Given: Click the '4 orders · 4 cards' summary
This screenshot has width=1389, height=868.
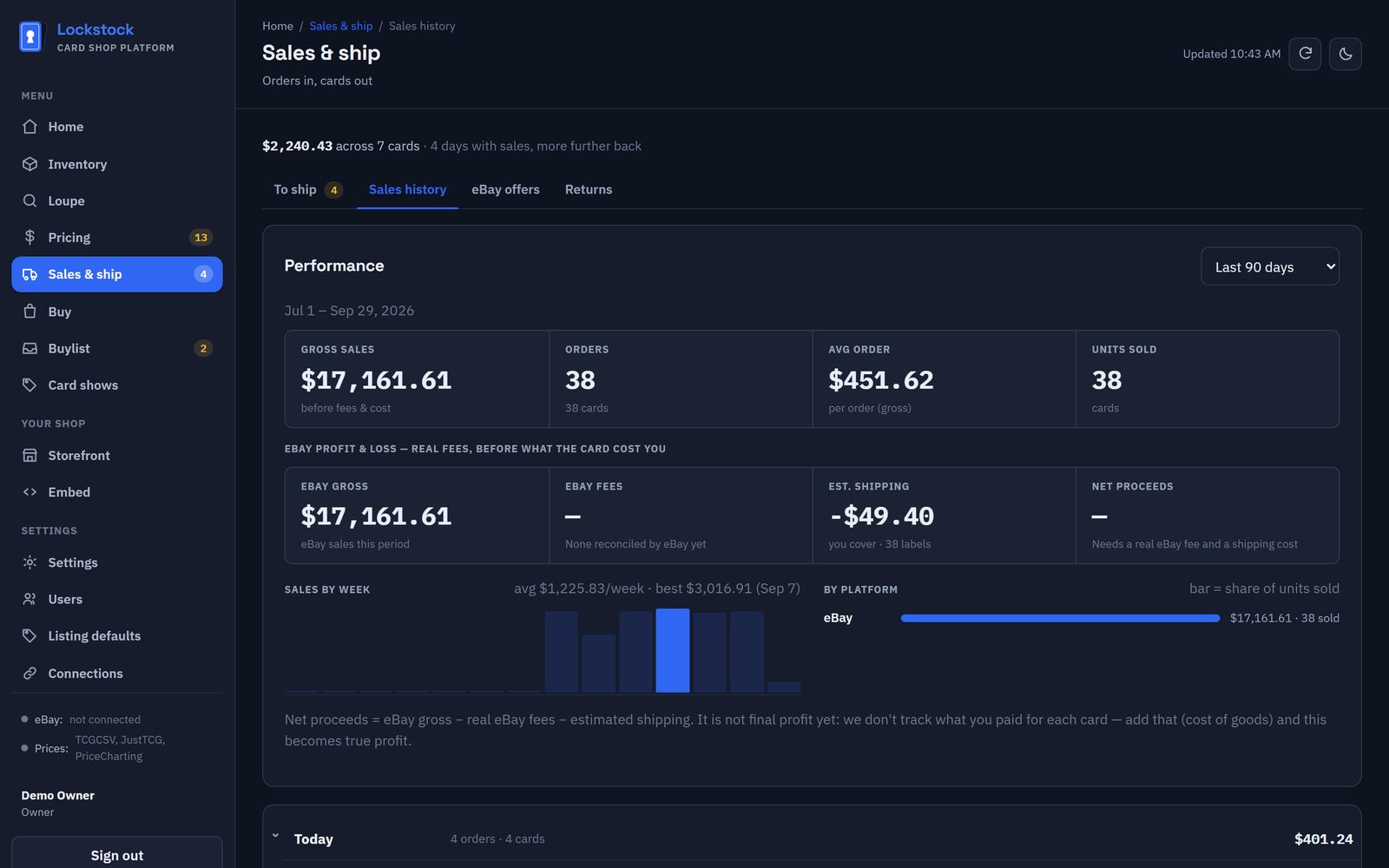Looking at the screenshot, I should click(x=497, y=838).
